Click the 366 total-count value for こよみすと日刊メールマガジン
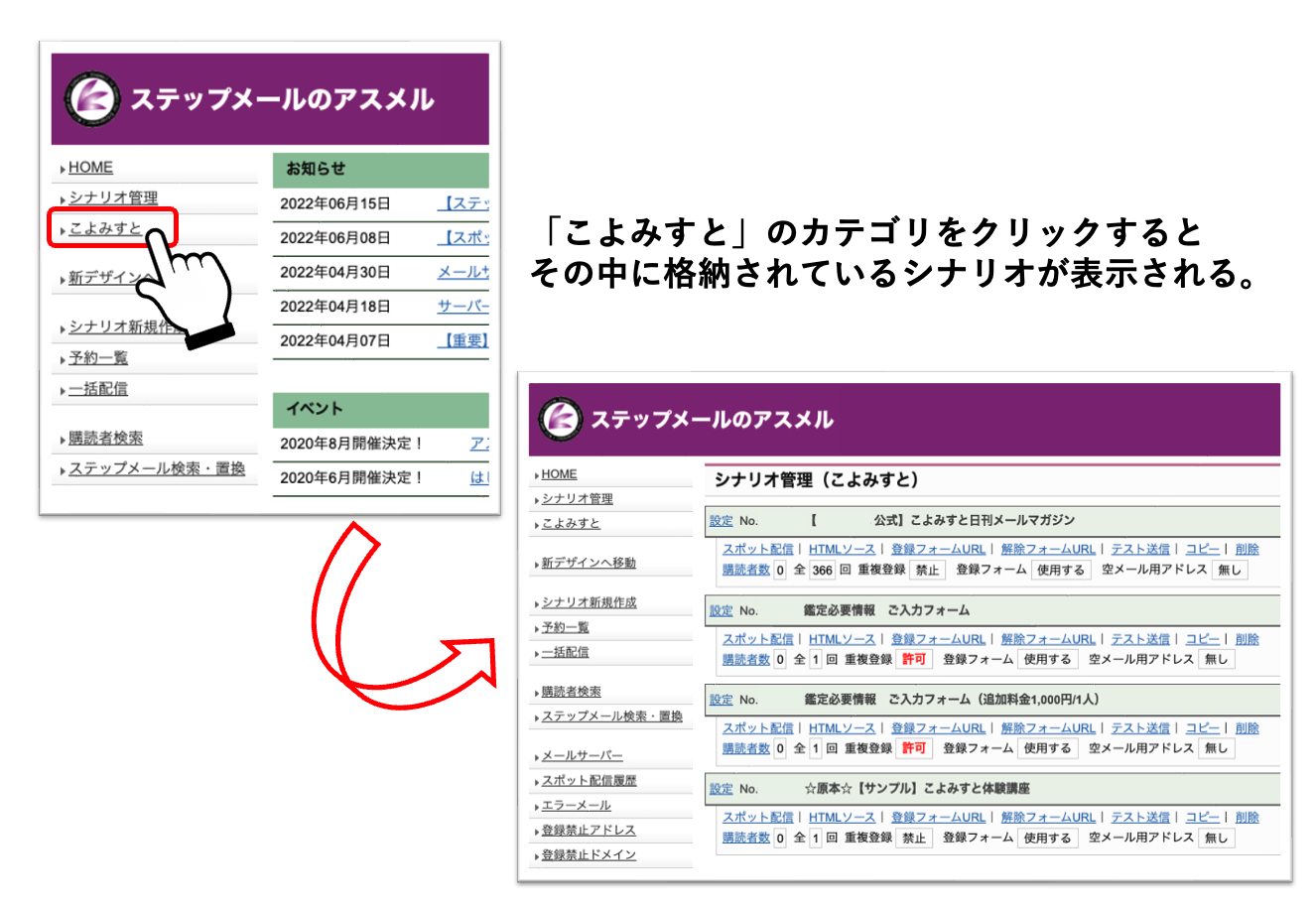Screen dimensions: 1316x907 point(822,571)
